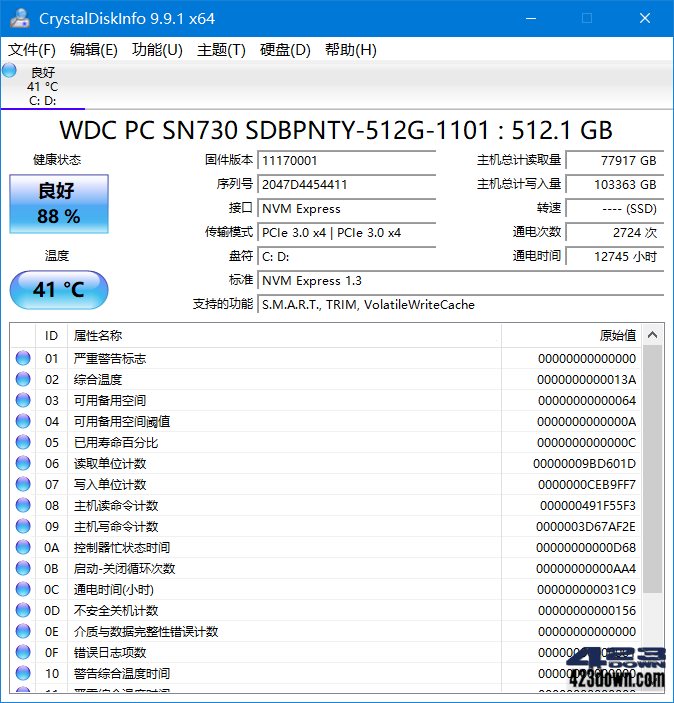The height and width of the screenshot is (703, 674).
Task: Click raw value 000000491F55F3
Action: pos(588,506)
